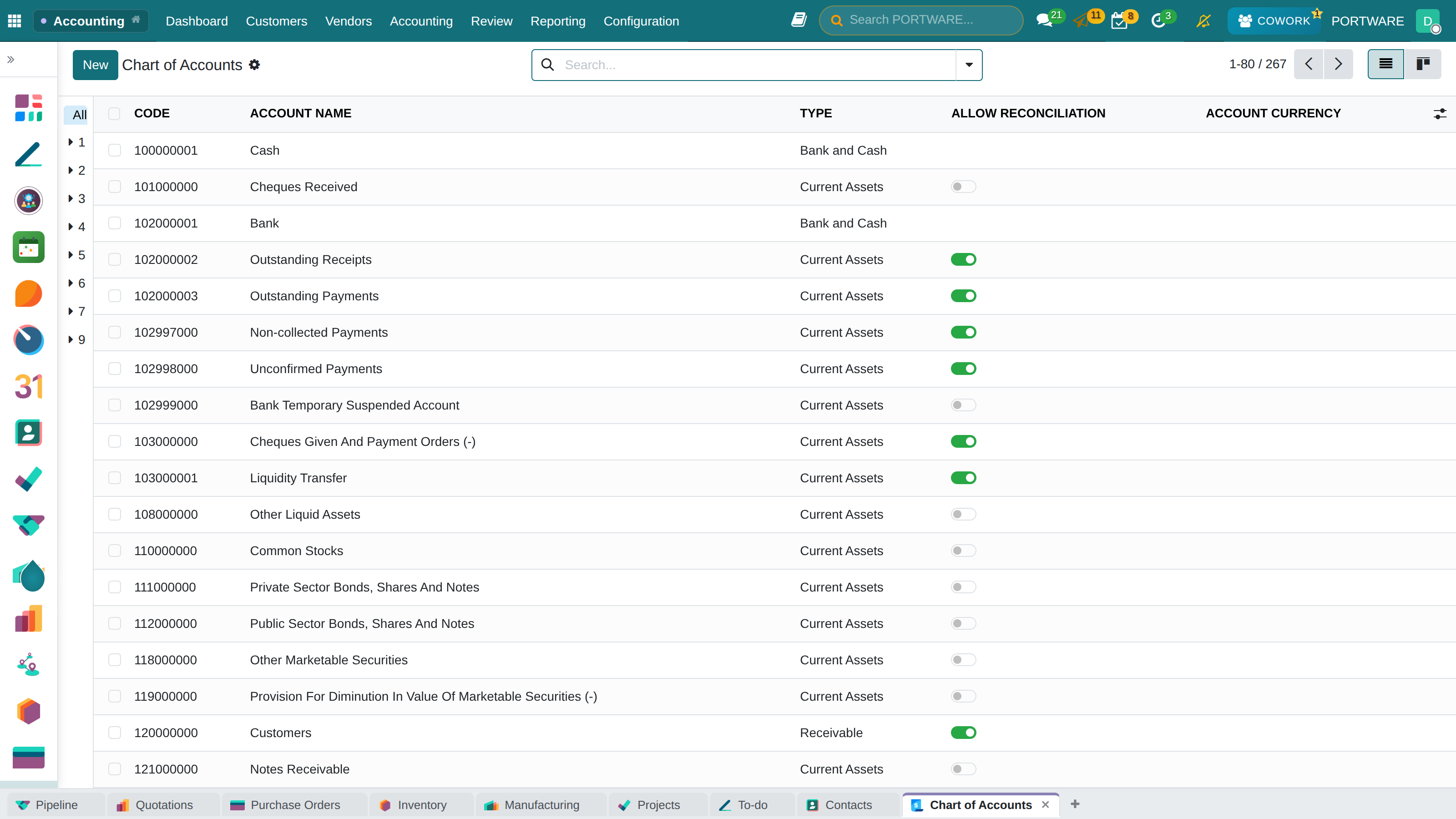Open the Contacts app in sidebar
This screenshot has width=1456, height=819.
[29, 433]
